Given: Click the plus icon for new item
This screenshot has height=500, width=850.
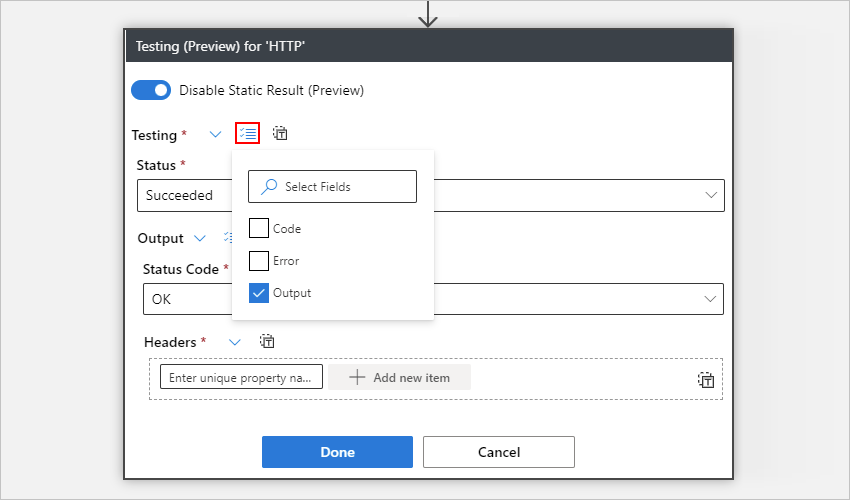Looking at the screenshot, I should (x=357, y=377).
